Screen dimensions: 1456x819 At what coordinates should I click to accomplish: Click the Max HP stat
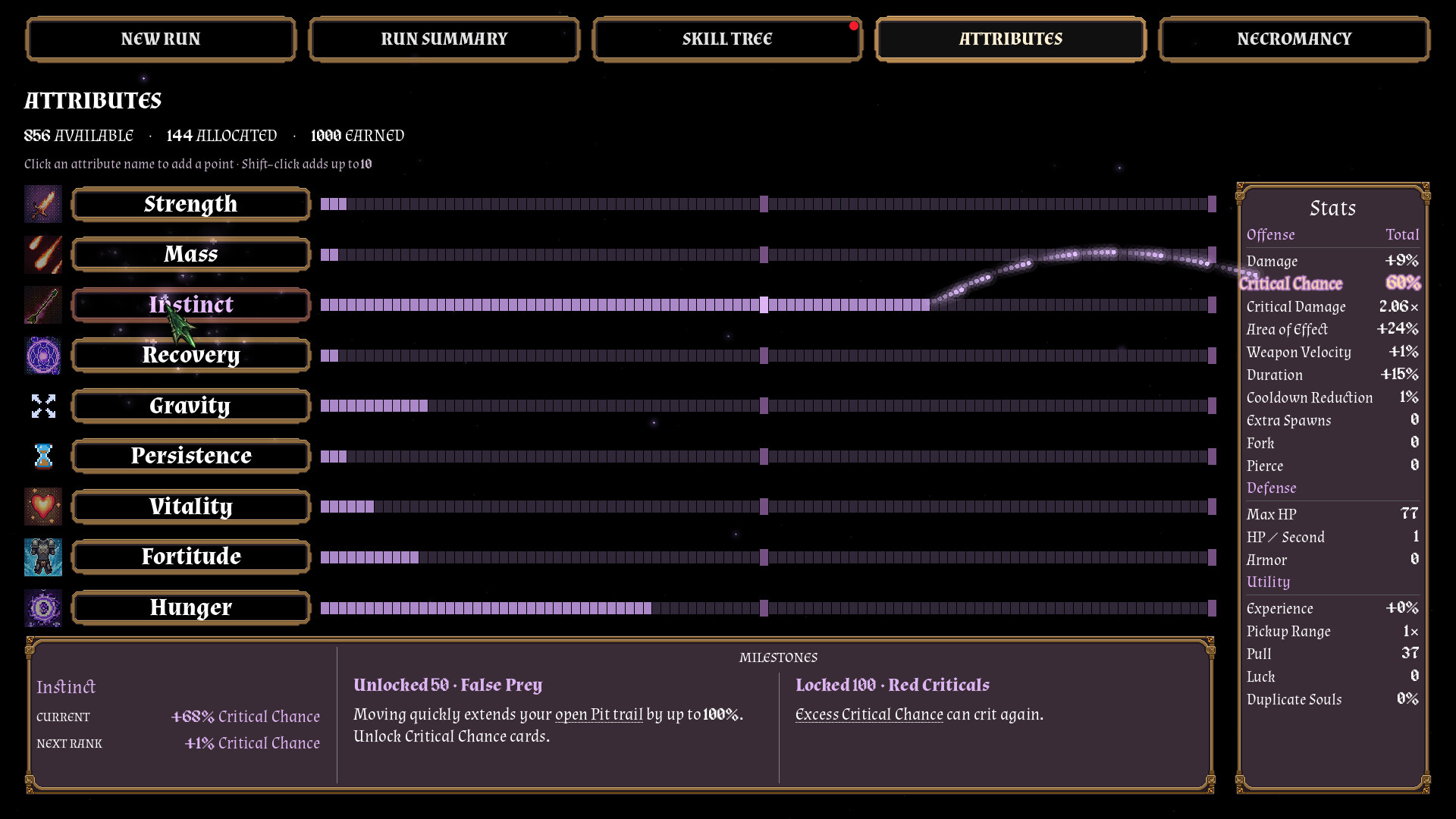click(x=1332, y=514)
